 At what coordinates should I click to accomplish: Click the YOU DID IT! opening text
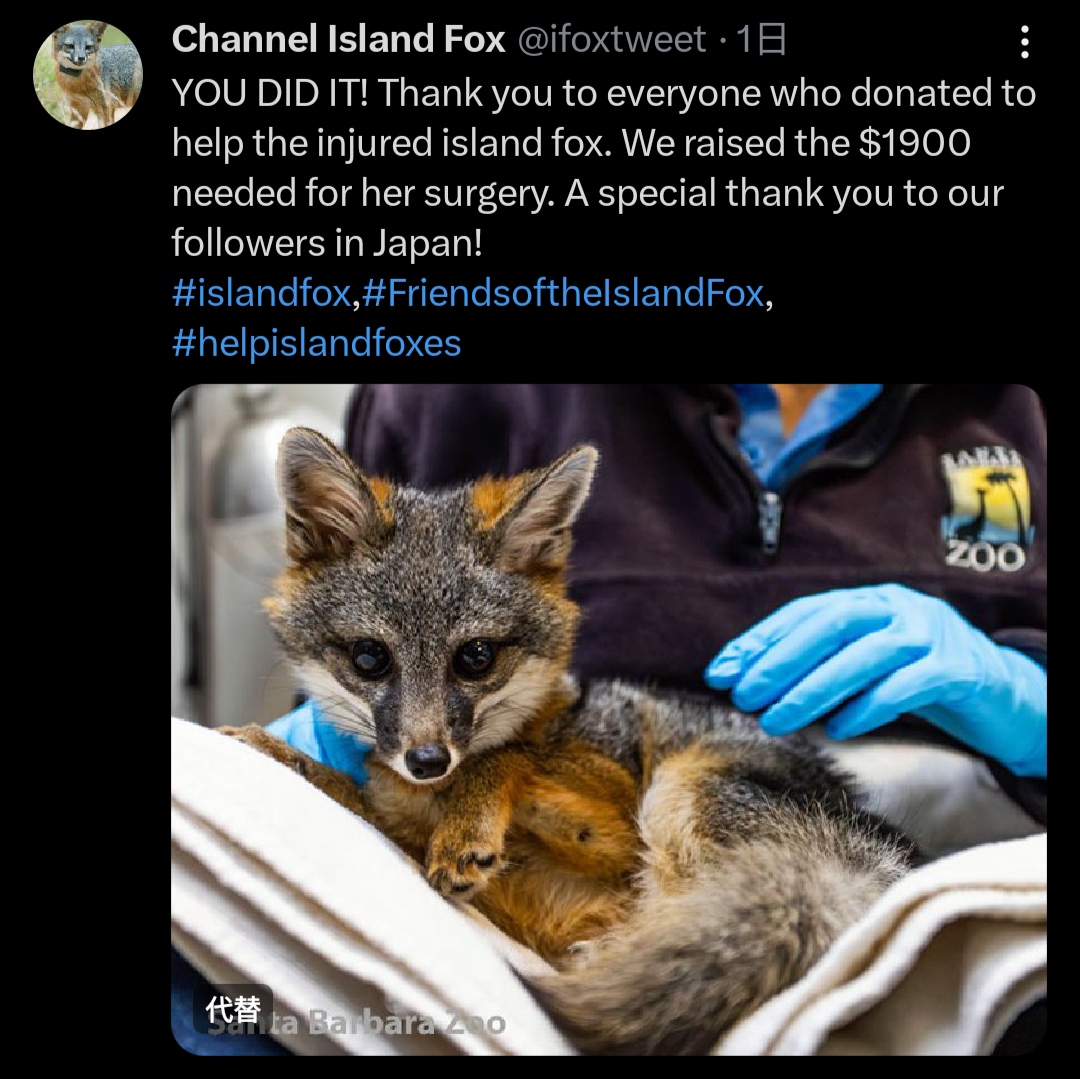tap(270, 92)
